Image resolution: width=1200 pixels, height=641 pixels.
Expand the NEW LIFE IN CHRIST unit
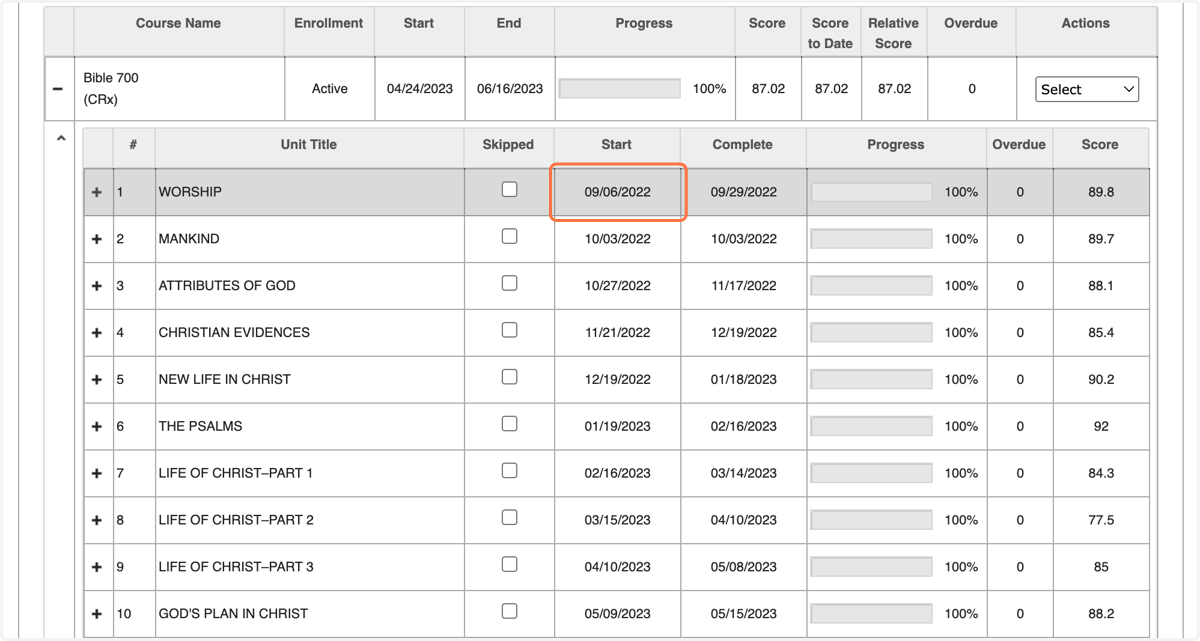(x=97, y=380)
